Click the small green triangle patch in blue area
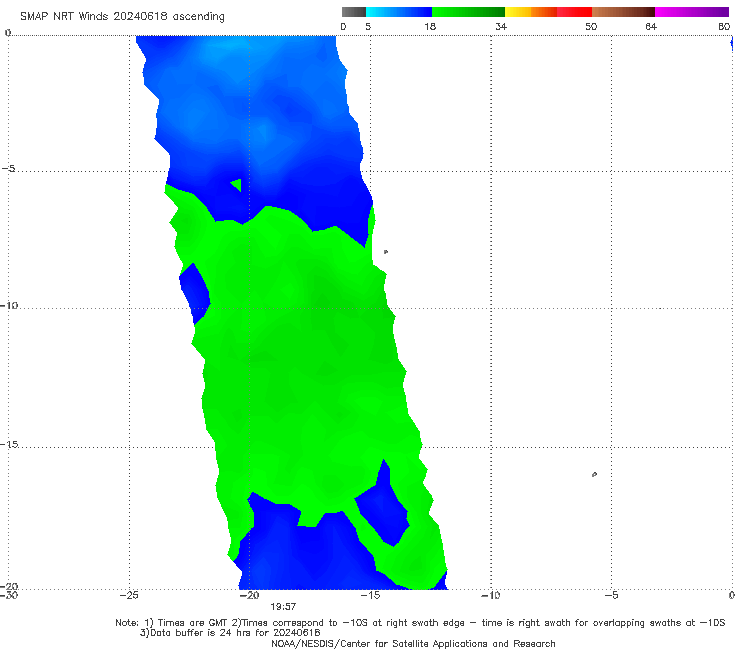The width and height of the screenshot is (740, 650). (x=237, y=185)
